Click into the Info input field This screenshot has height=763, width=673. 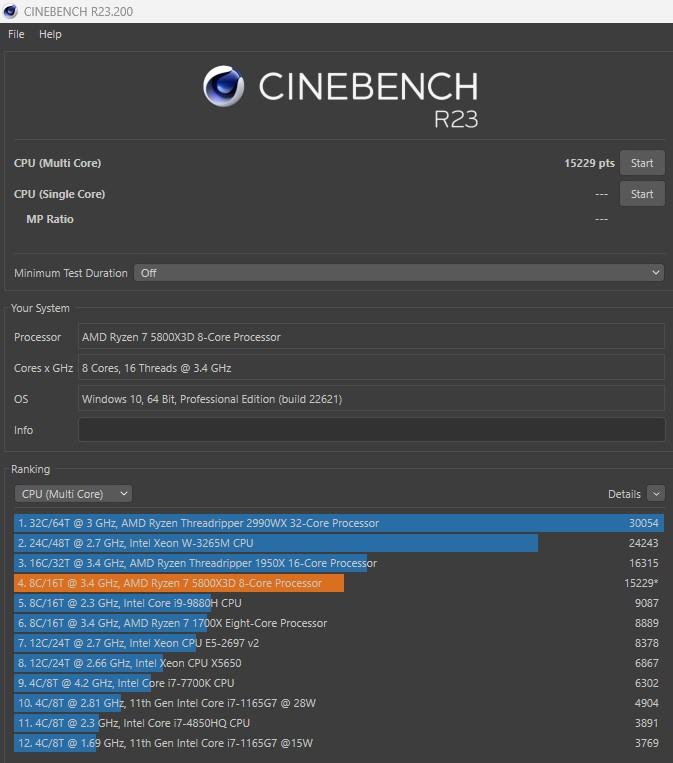coord(371,430)
